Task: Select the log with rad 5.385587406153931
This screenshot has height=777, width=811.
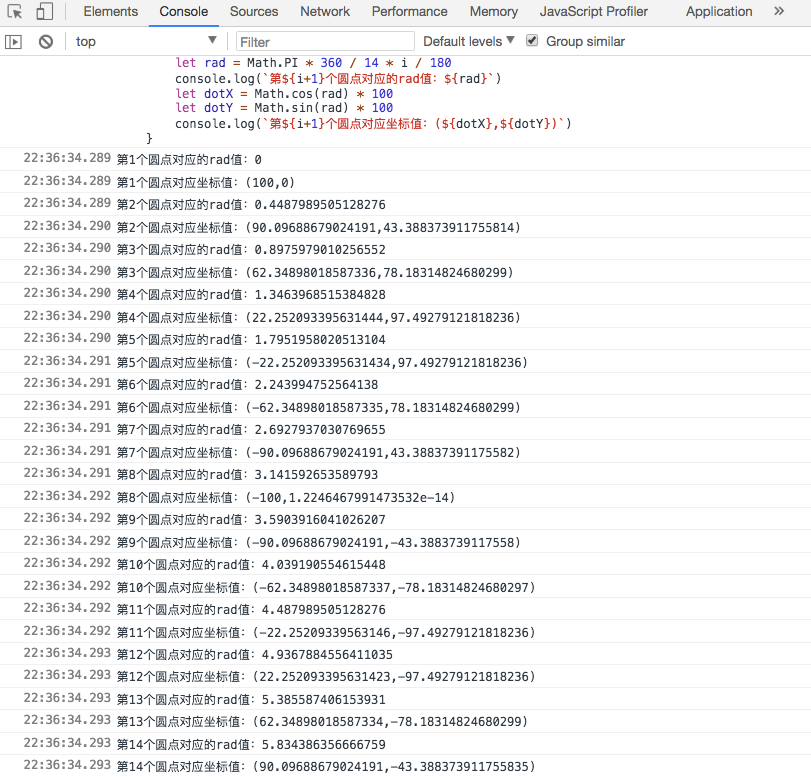Action: pyautogui.click(x=251, y=700)
